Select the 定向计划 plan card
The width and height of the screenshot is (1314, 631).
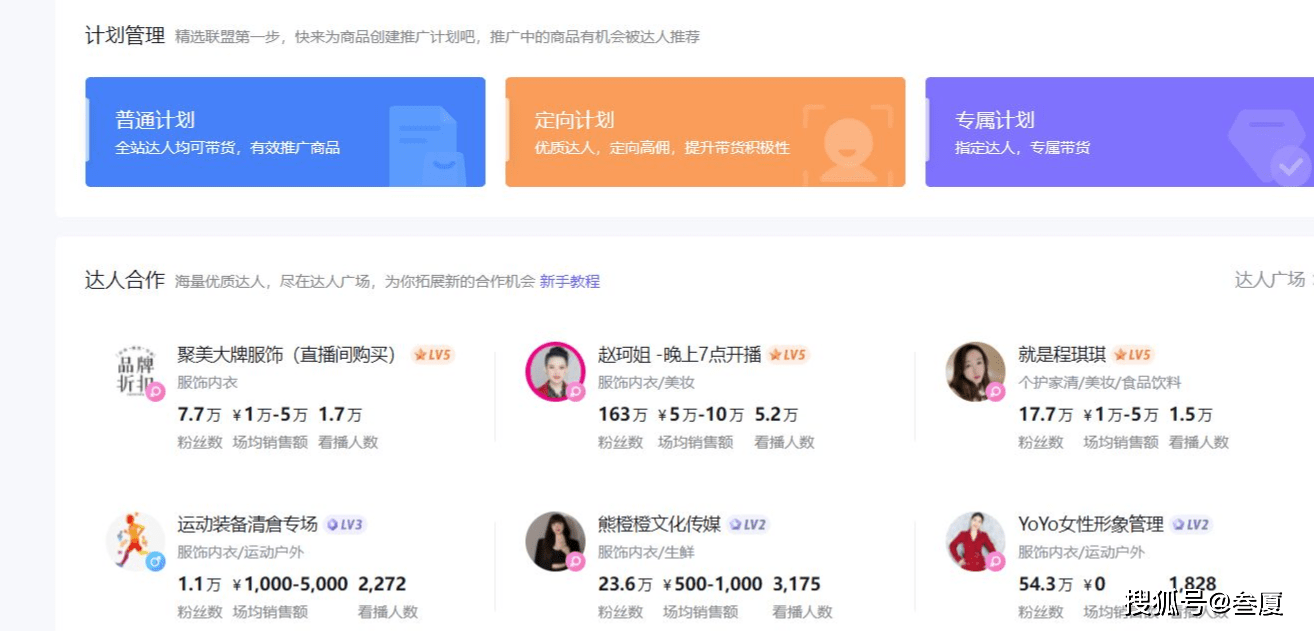pyautogui.click(x=705, y=131)
